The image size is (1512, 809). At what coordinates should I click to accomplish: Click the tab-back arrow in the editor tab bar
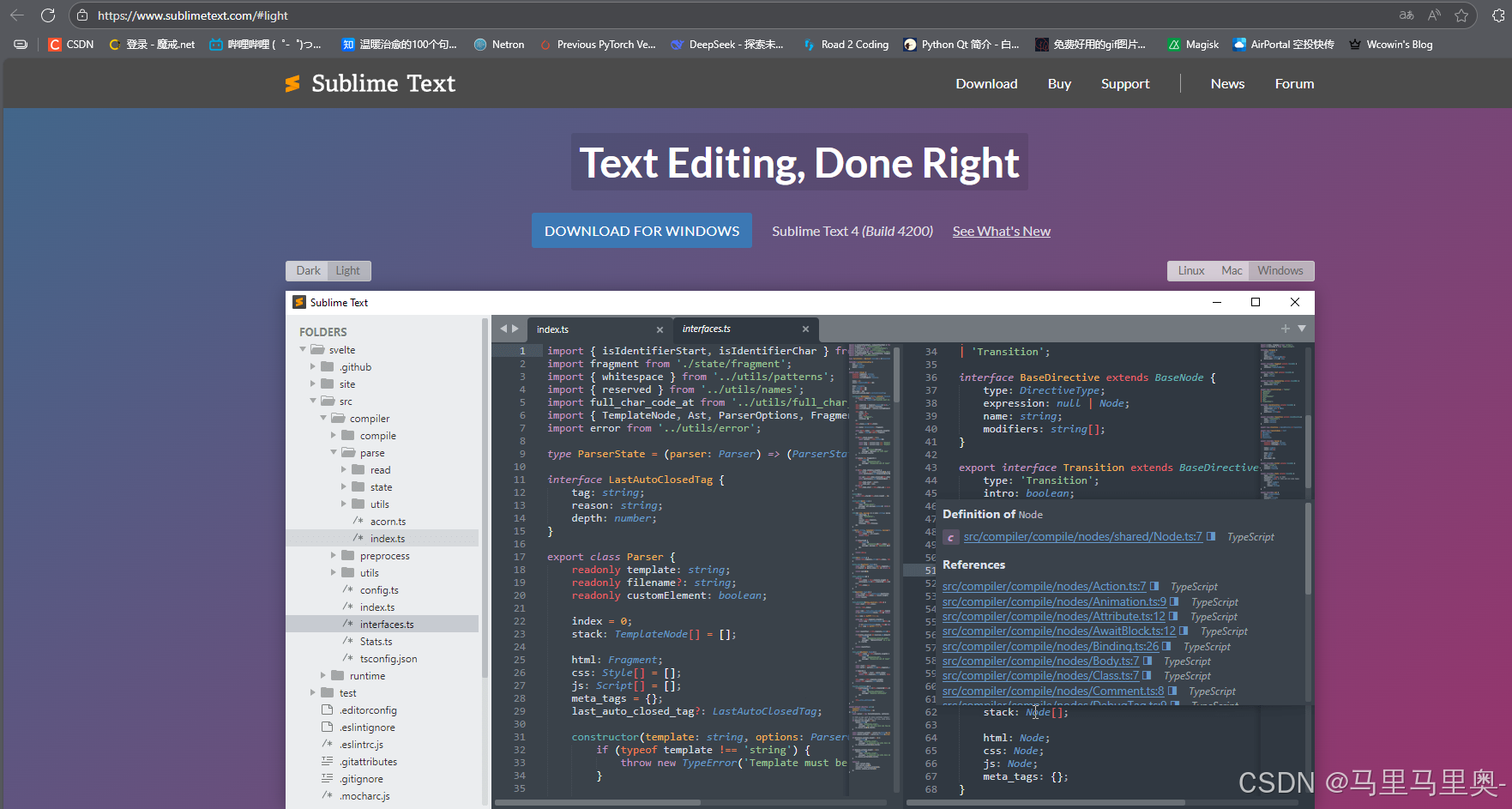tap(503, 329)
